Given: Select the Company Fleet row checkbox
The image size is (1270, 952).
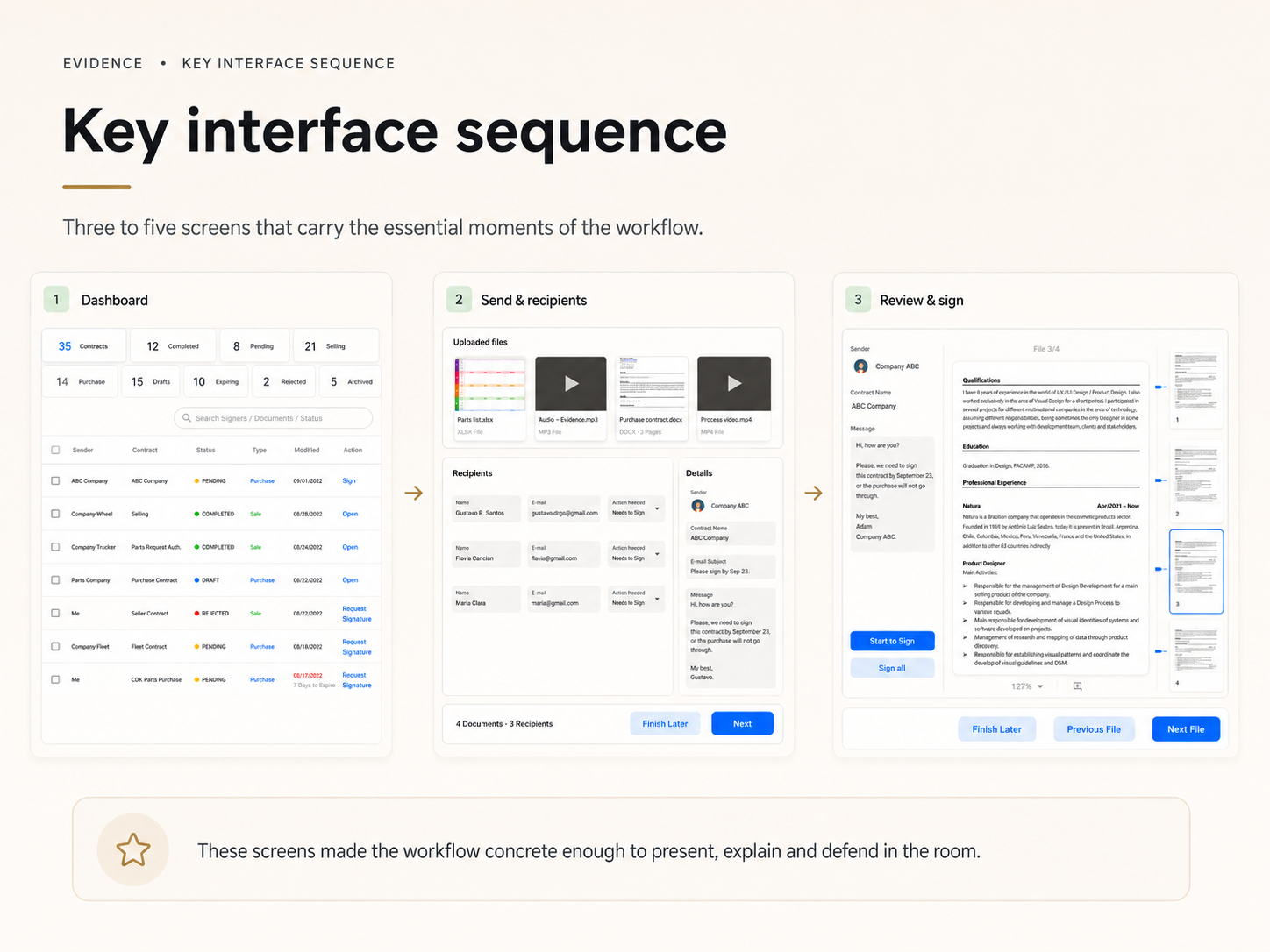Looking at the screenshot, I should (x=55, y=646).
